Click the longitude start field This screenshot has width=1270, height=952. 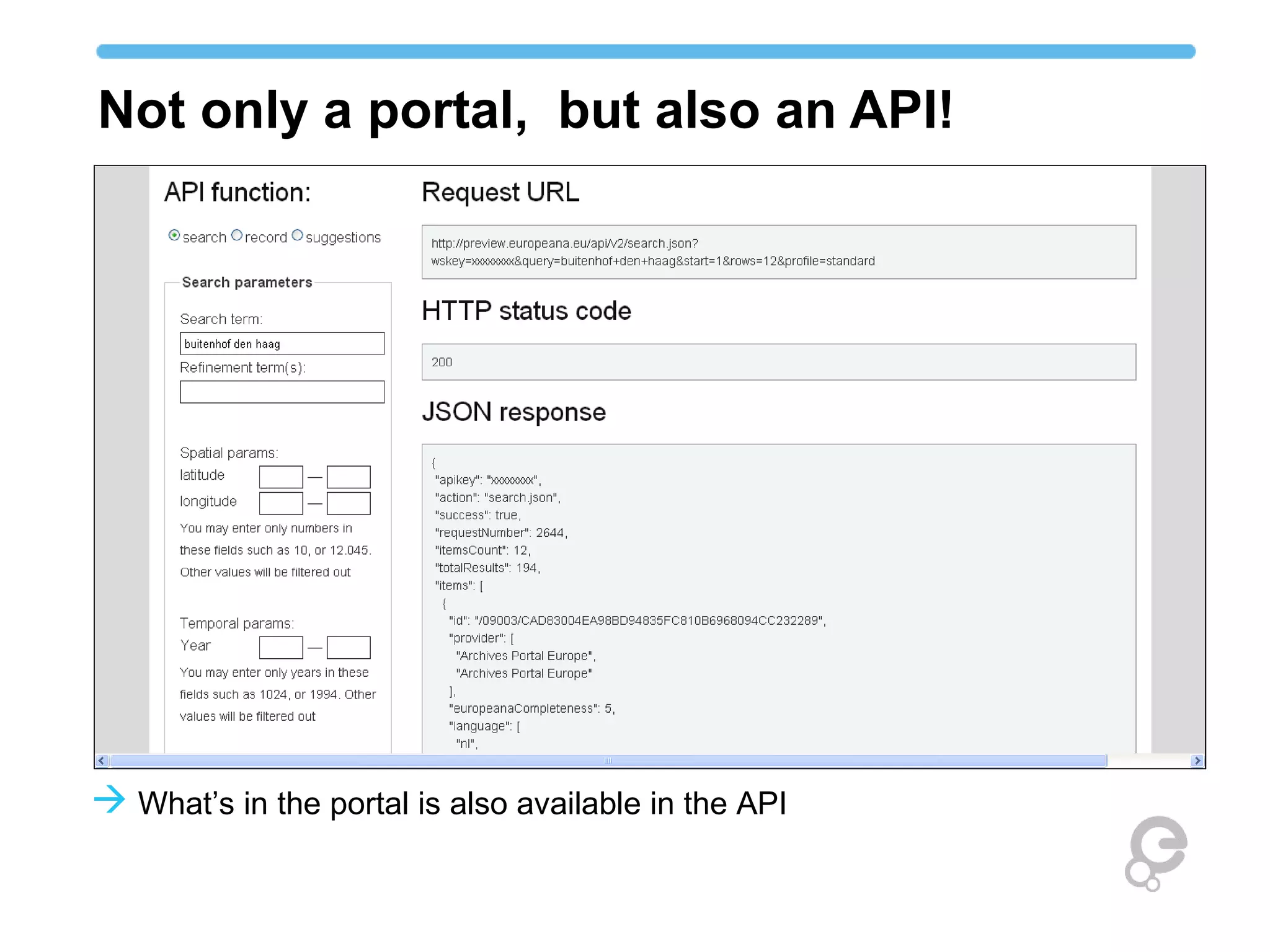click(281, 503)
